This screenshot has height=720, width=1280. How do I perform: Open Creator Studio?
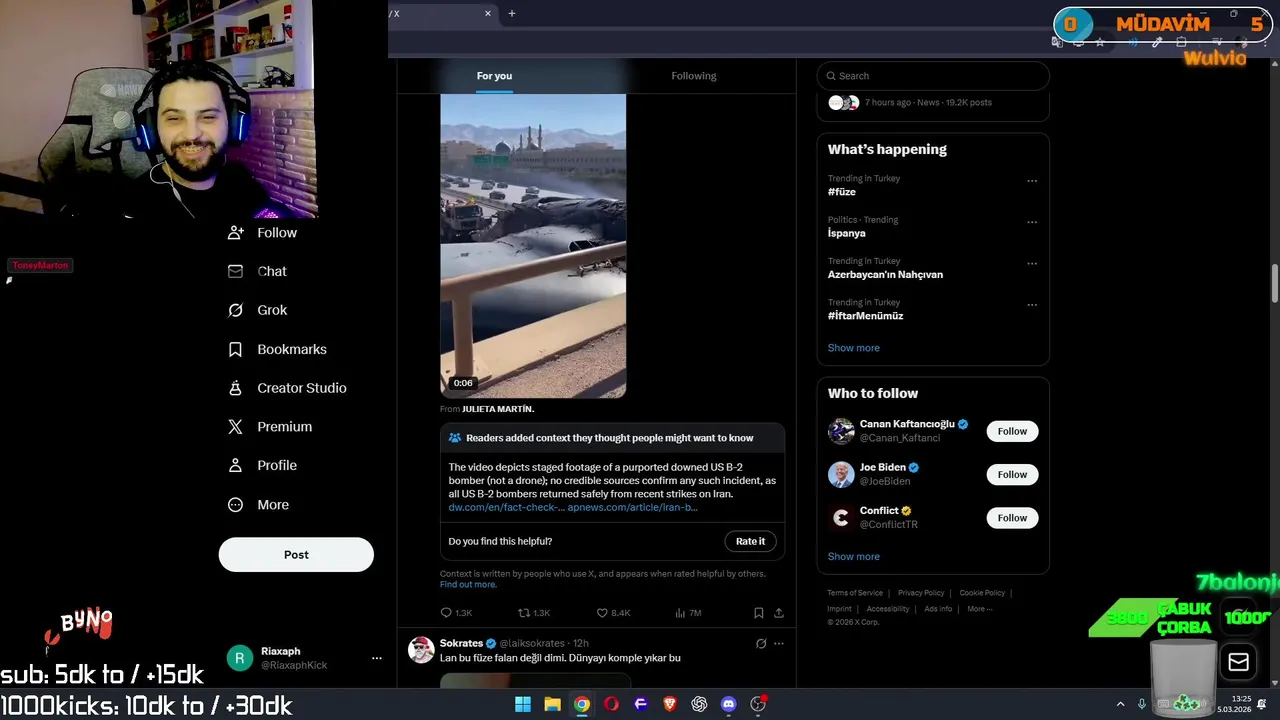click(x=287, y=388)
